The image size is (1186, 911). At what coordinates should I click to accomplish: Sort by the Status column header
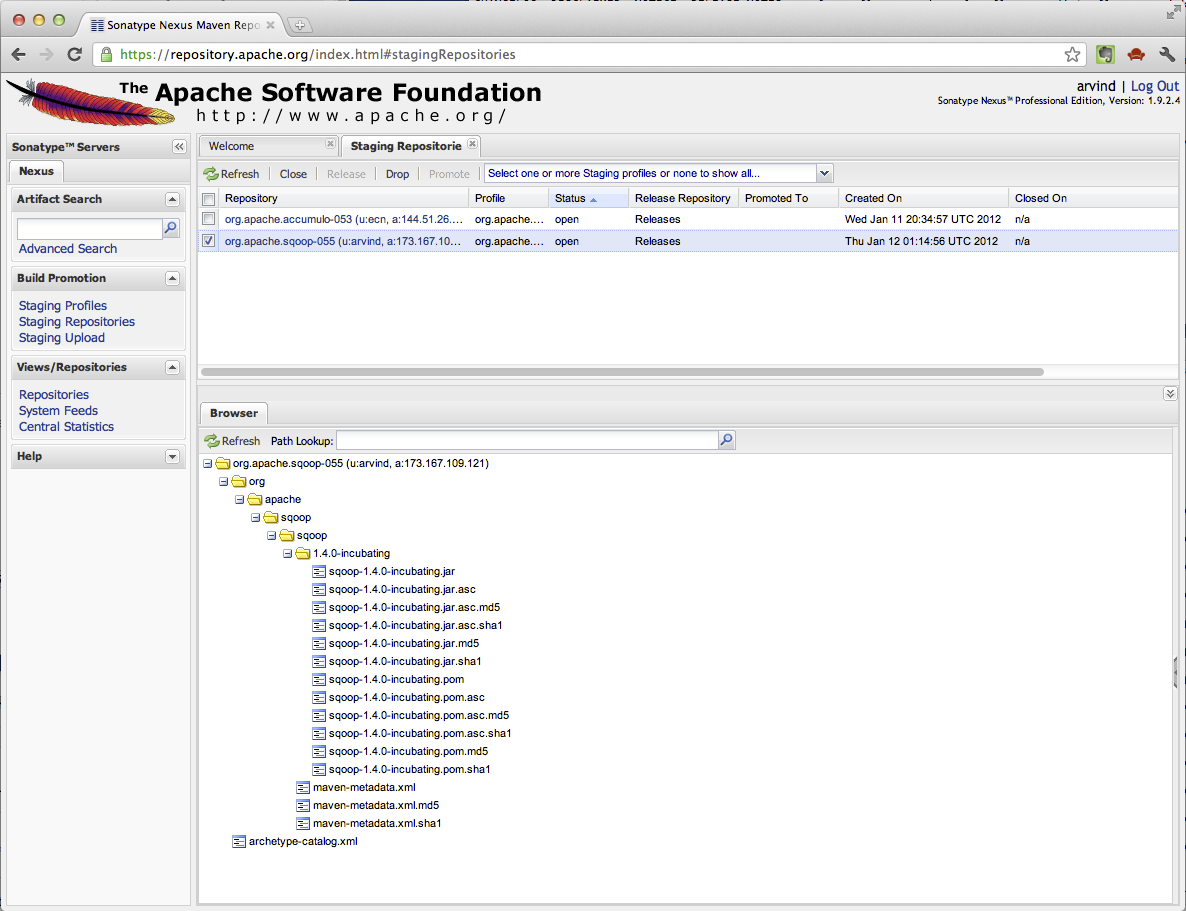point(588,198)
